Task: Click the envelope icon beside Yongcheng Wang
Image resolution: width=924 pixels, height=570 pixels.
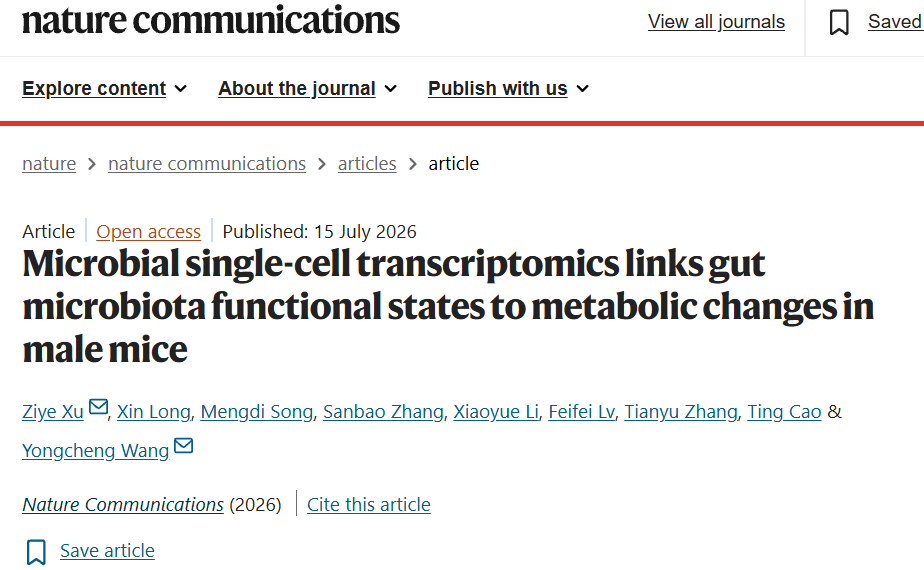Action: (183, 446)
